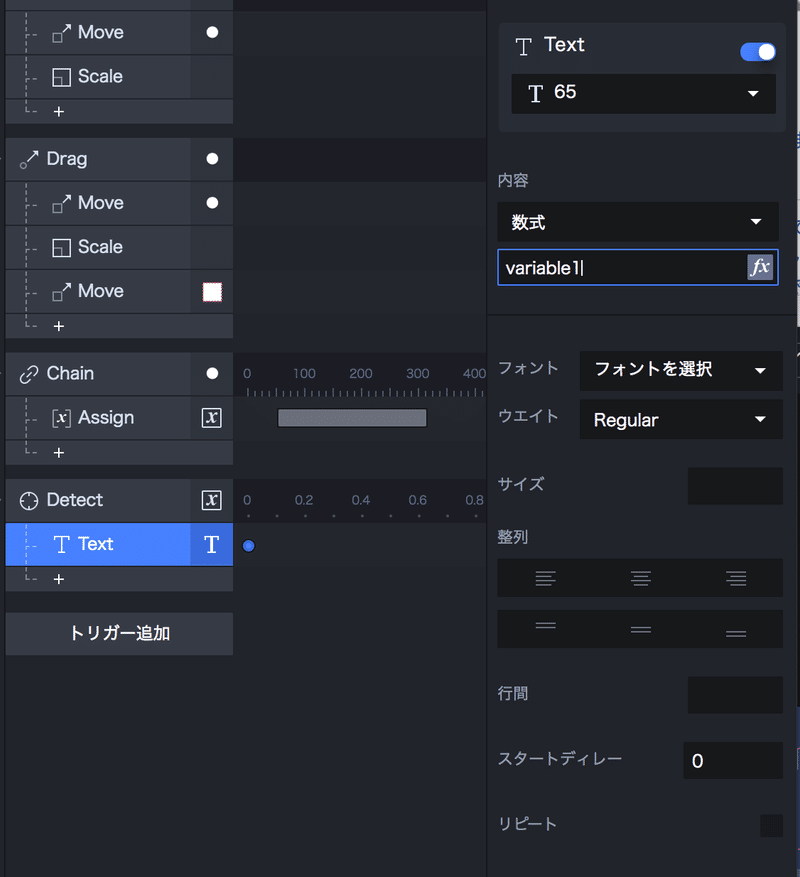This screenshot has height=877, width=800.
Task: Select left text alignment icon
Action: [x=545, y=578]
